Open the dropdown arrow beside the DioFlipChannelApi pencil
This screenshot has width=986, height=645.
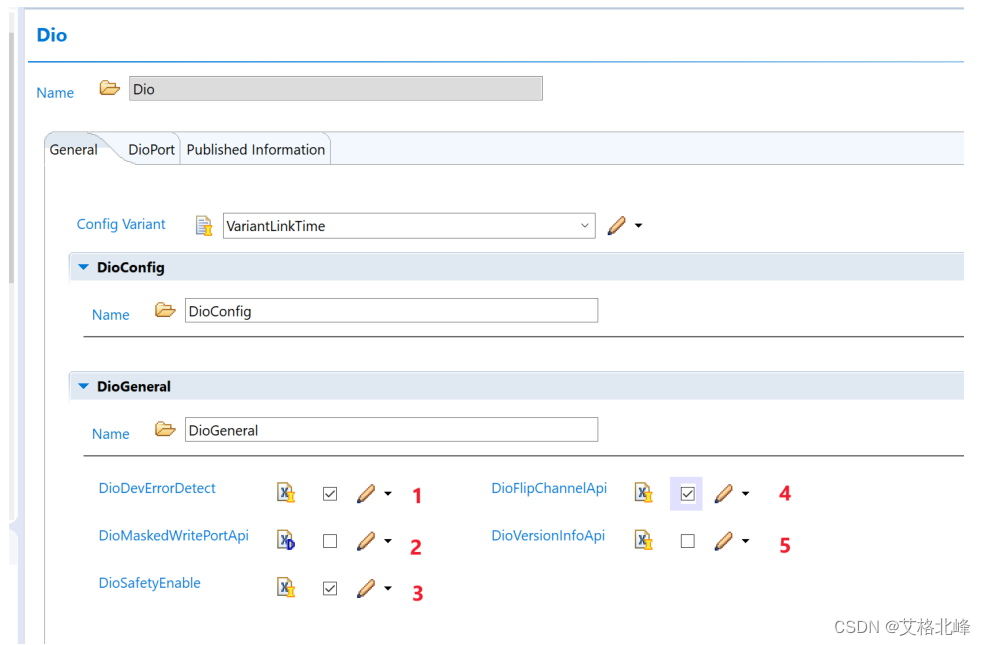[746, 494]
